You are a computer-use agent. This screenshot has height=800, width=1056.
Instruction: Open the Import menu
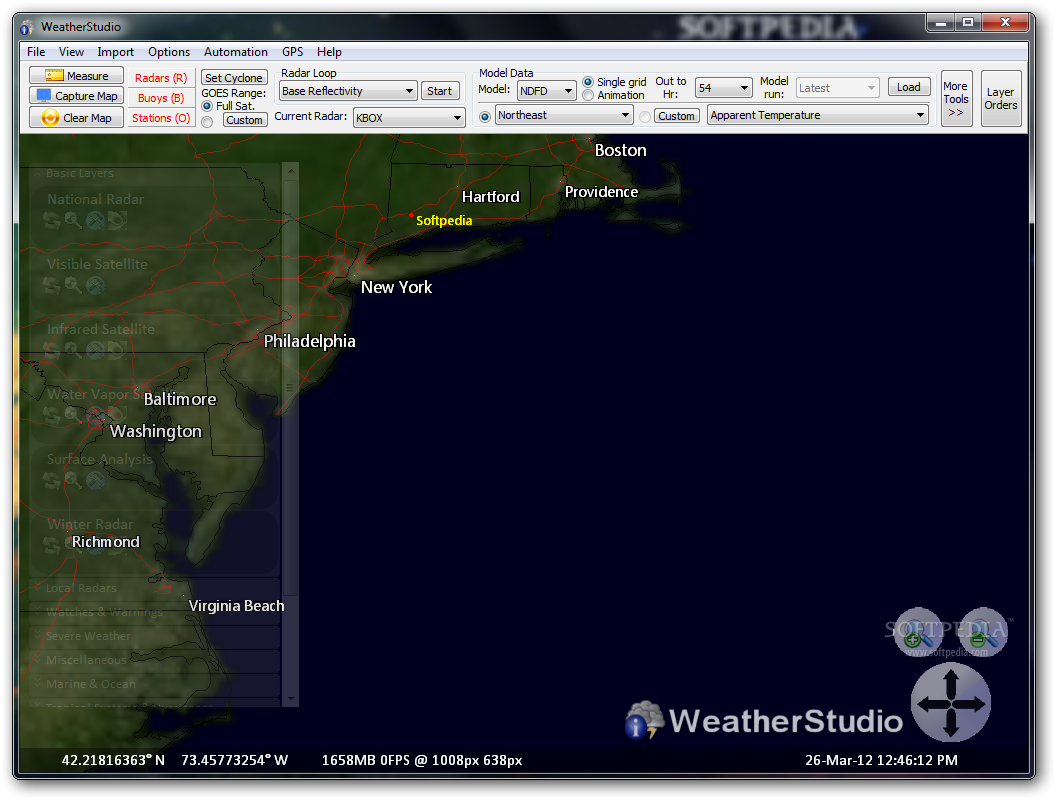coord(115,52)
